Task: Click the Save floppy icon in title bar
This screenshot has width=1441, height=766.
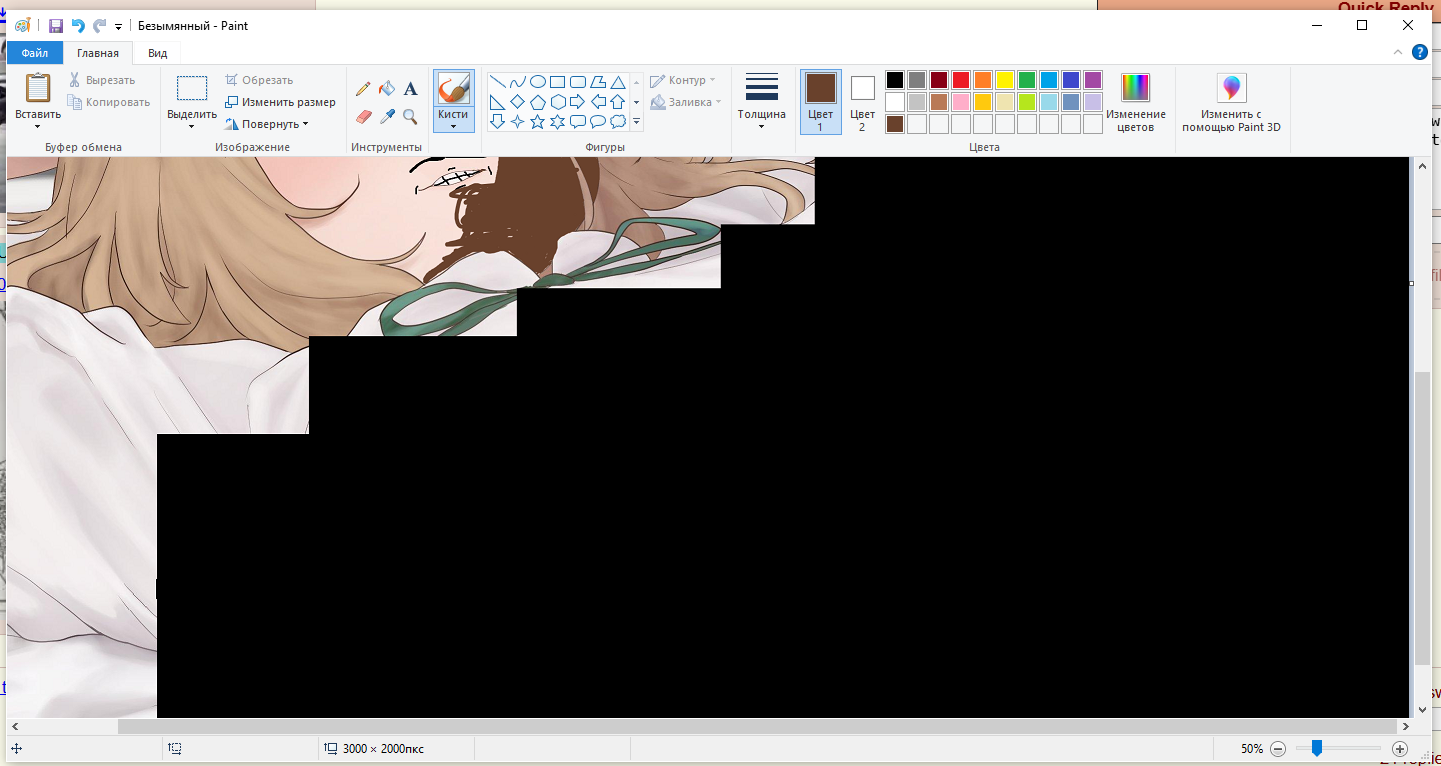Action: 56,26
